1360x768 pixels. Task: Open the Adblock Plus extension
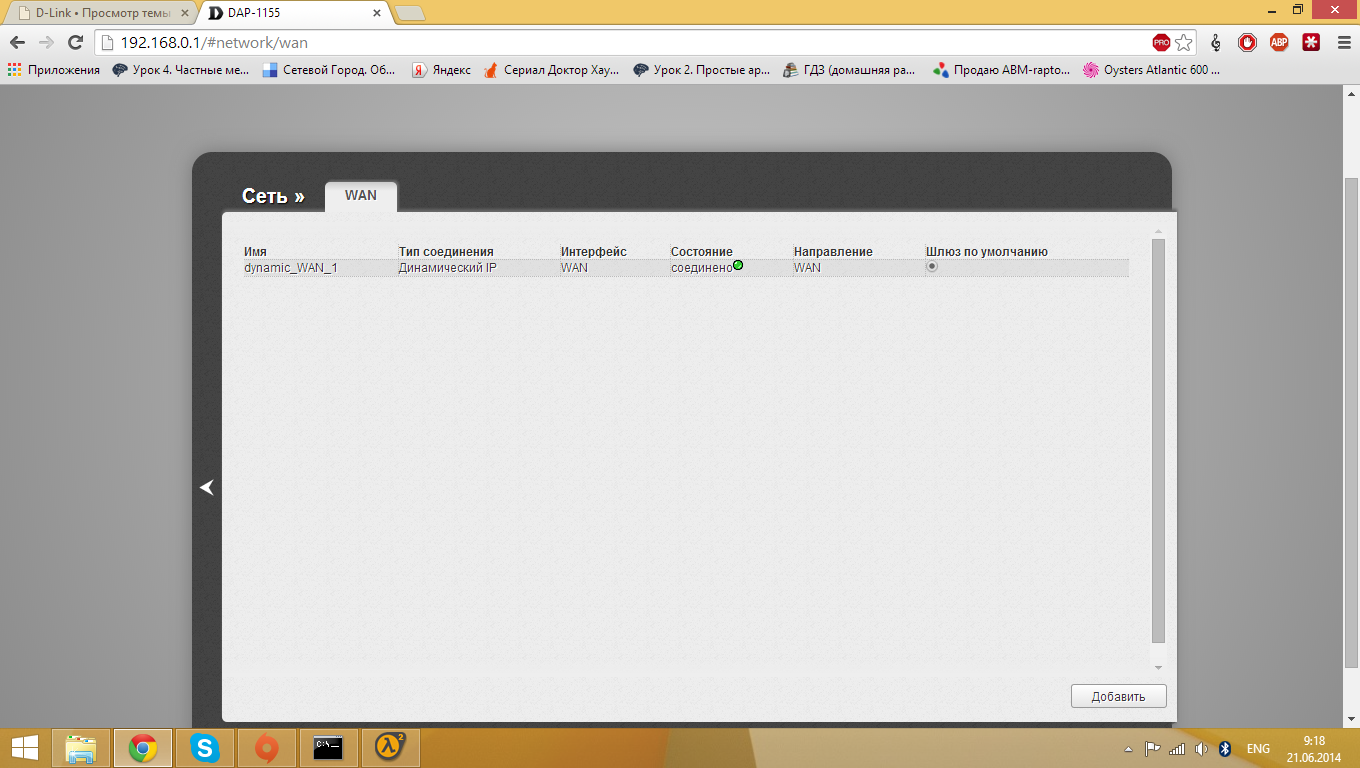click(1279, 42)
